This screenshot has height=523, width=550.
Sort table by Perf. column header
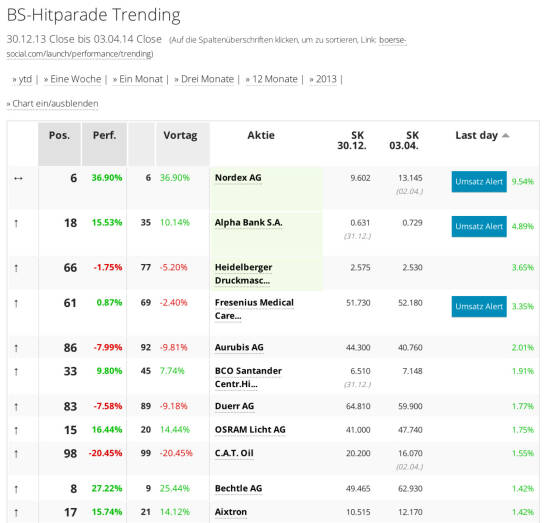[104, 135]
